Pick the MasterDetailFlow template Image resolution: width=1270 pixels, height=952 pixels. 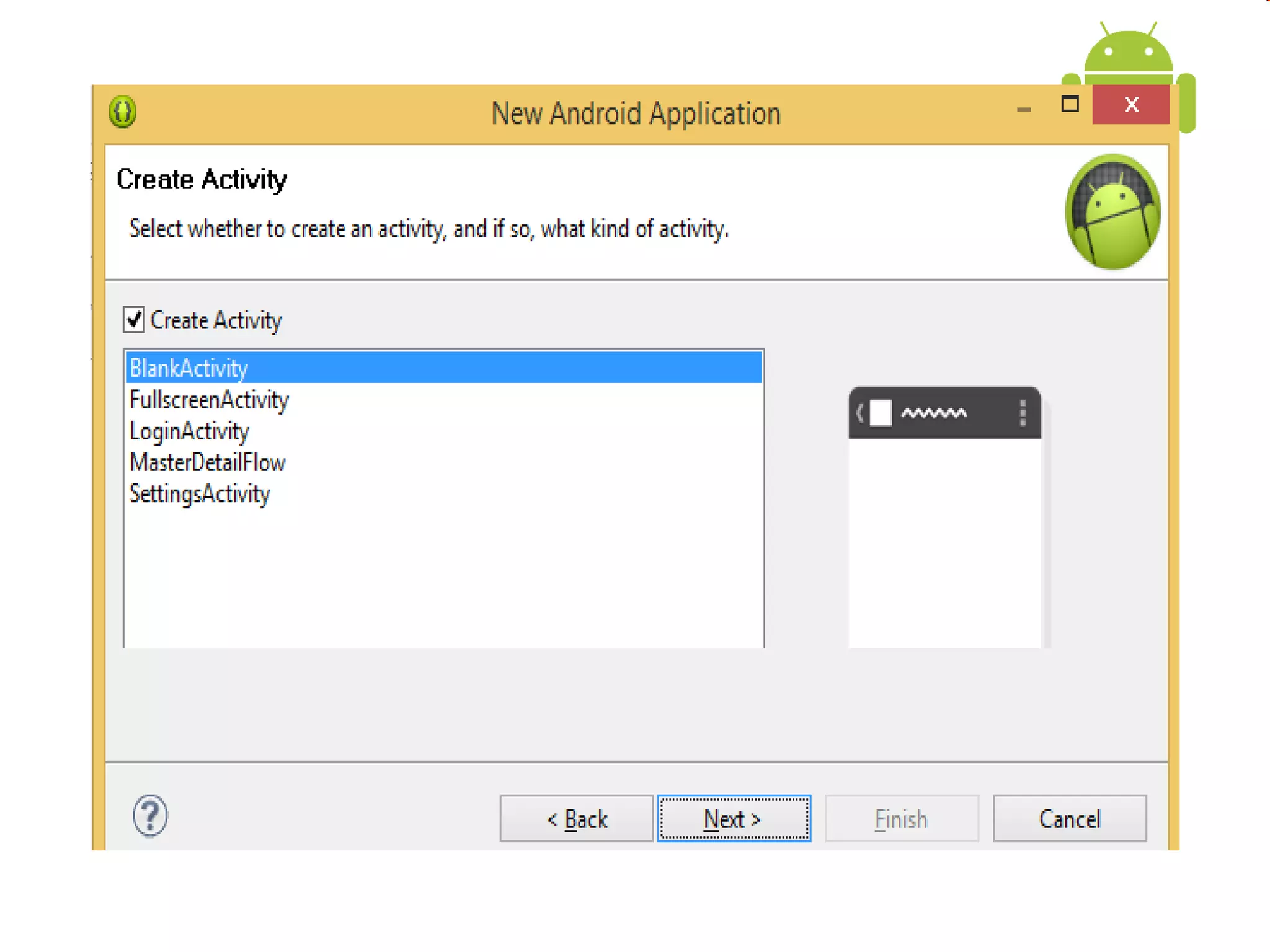click(208, 462)
